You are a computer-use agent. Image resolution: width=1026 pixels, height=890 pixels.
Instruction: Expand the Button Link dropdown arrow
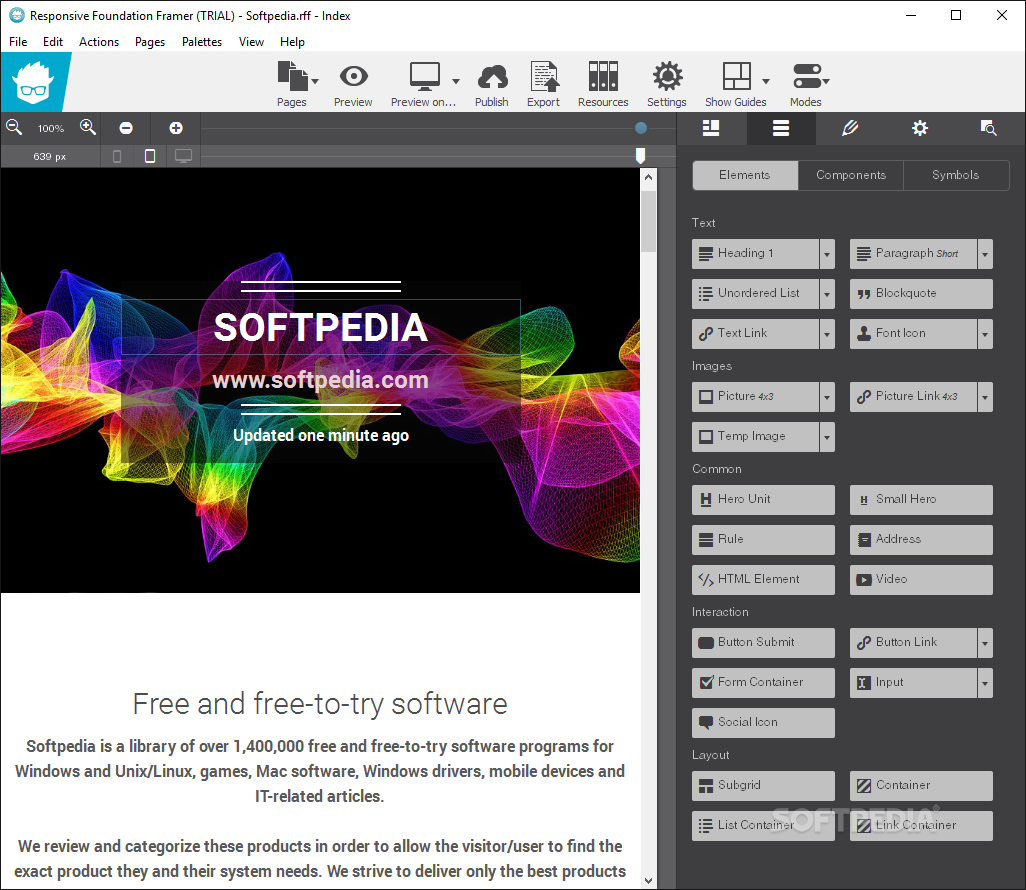click(x=985, y=643)
